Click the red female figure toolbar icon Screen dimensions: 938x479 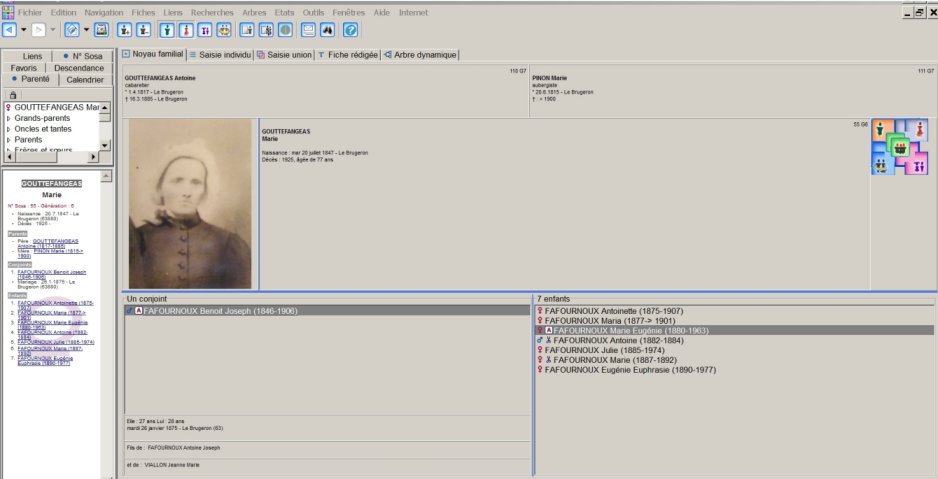(185, 30)
